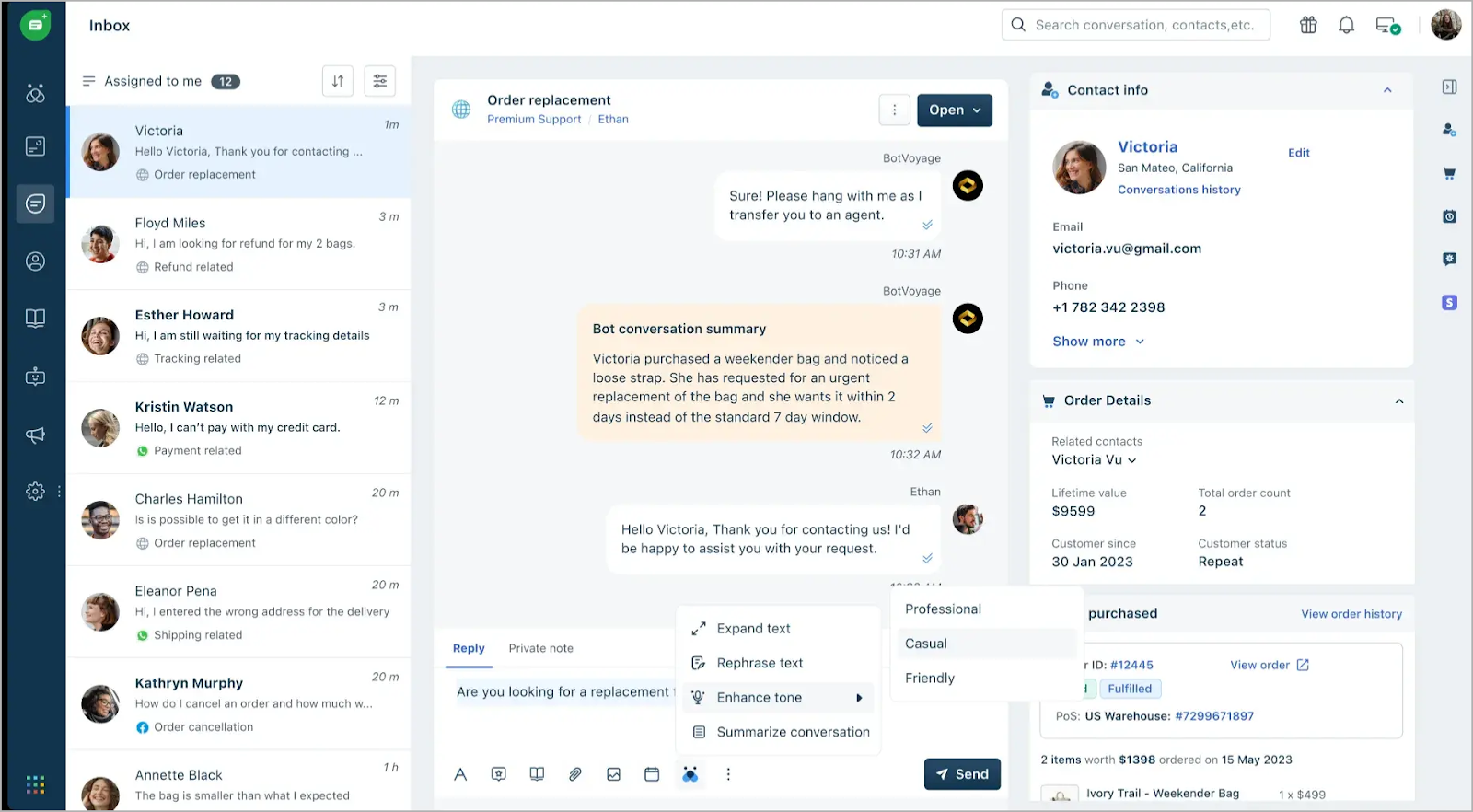
Task: Open the notifications bell
Action: [x=1346, y=25]
